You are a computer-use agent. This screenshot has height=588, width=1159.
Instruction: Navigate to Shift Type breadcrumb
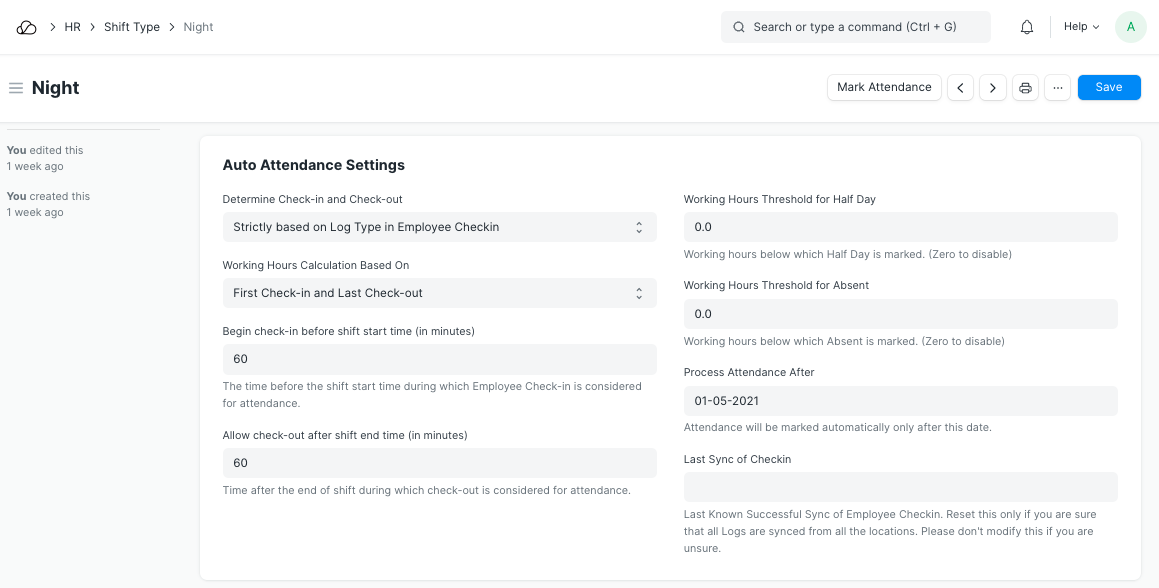click(x=132, y=27)
